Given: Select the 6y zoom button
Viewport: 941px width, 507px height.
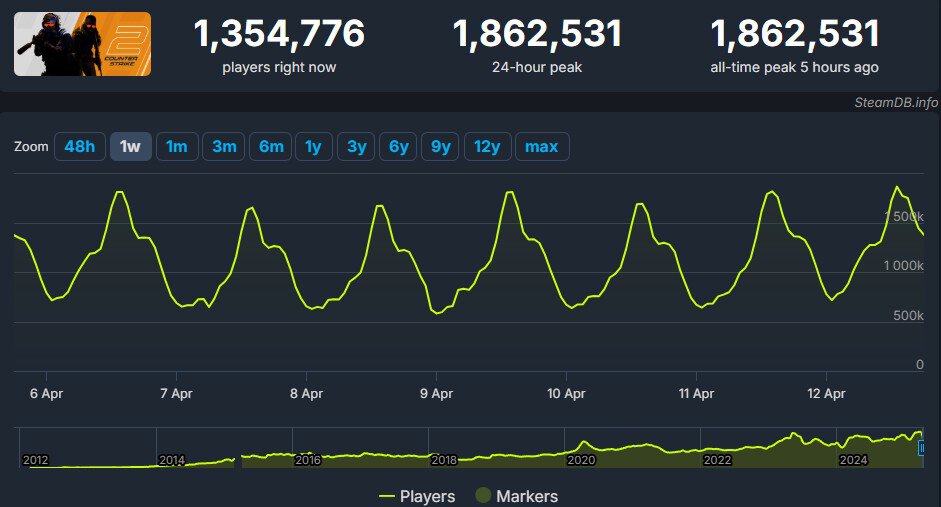Looking at the screenshot, I should 398,146.
